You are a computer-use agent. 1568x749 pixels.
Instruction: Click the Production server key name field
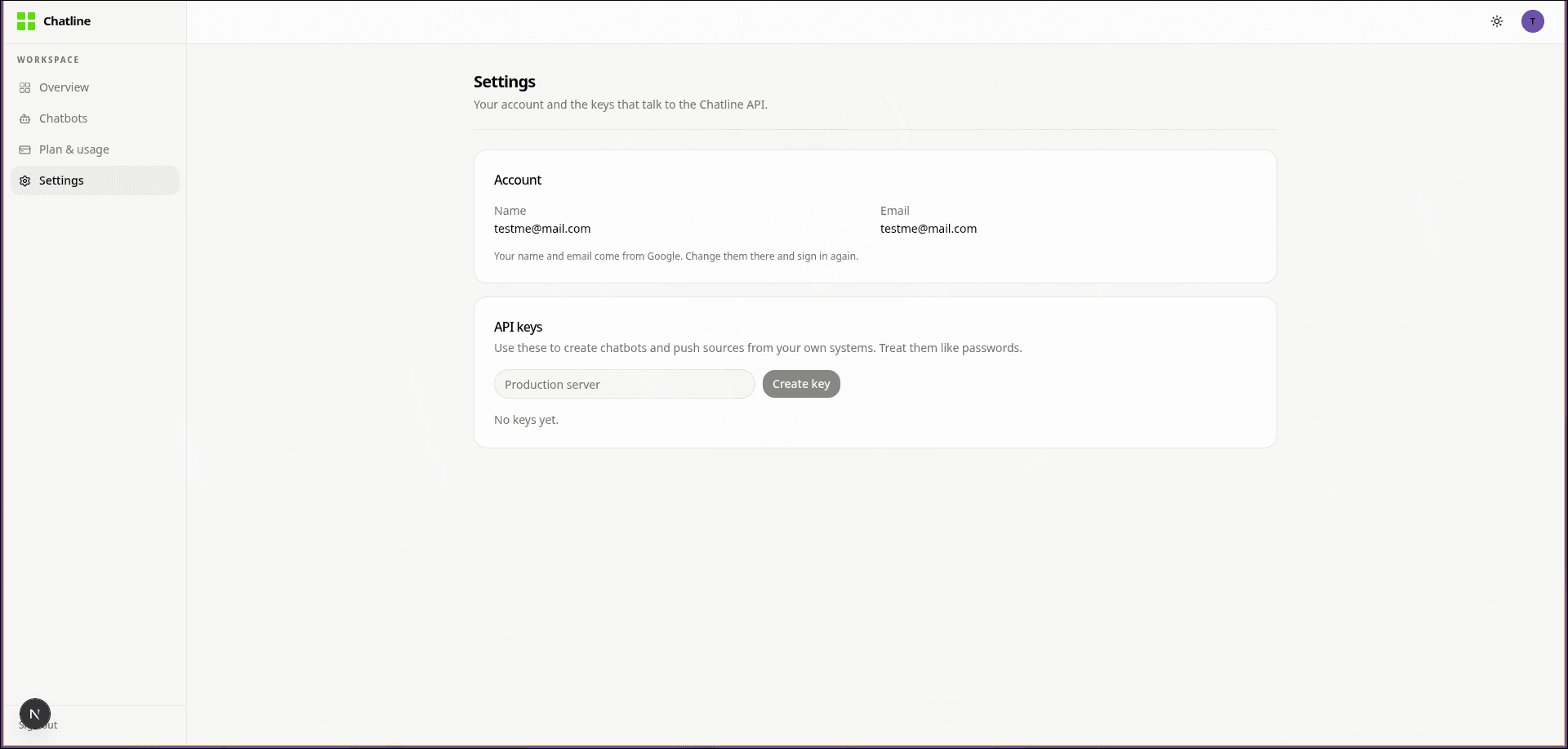(625, 384)
